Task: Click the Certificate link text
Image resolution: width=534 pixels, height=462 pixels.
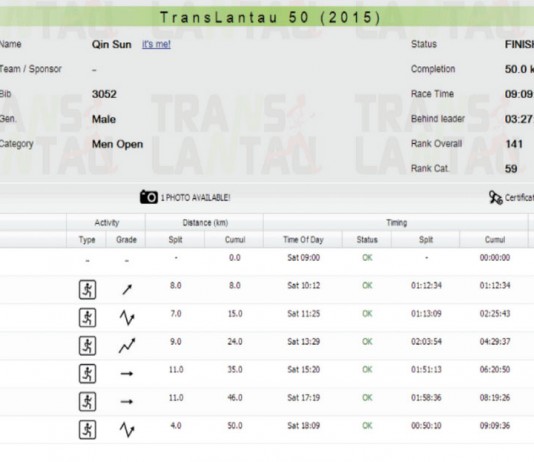Action: [x=519, y=197]
